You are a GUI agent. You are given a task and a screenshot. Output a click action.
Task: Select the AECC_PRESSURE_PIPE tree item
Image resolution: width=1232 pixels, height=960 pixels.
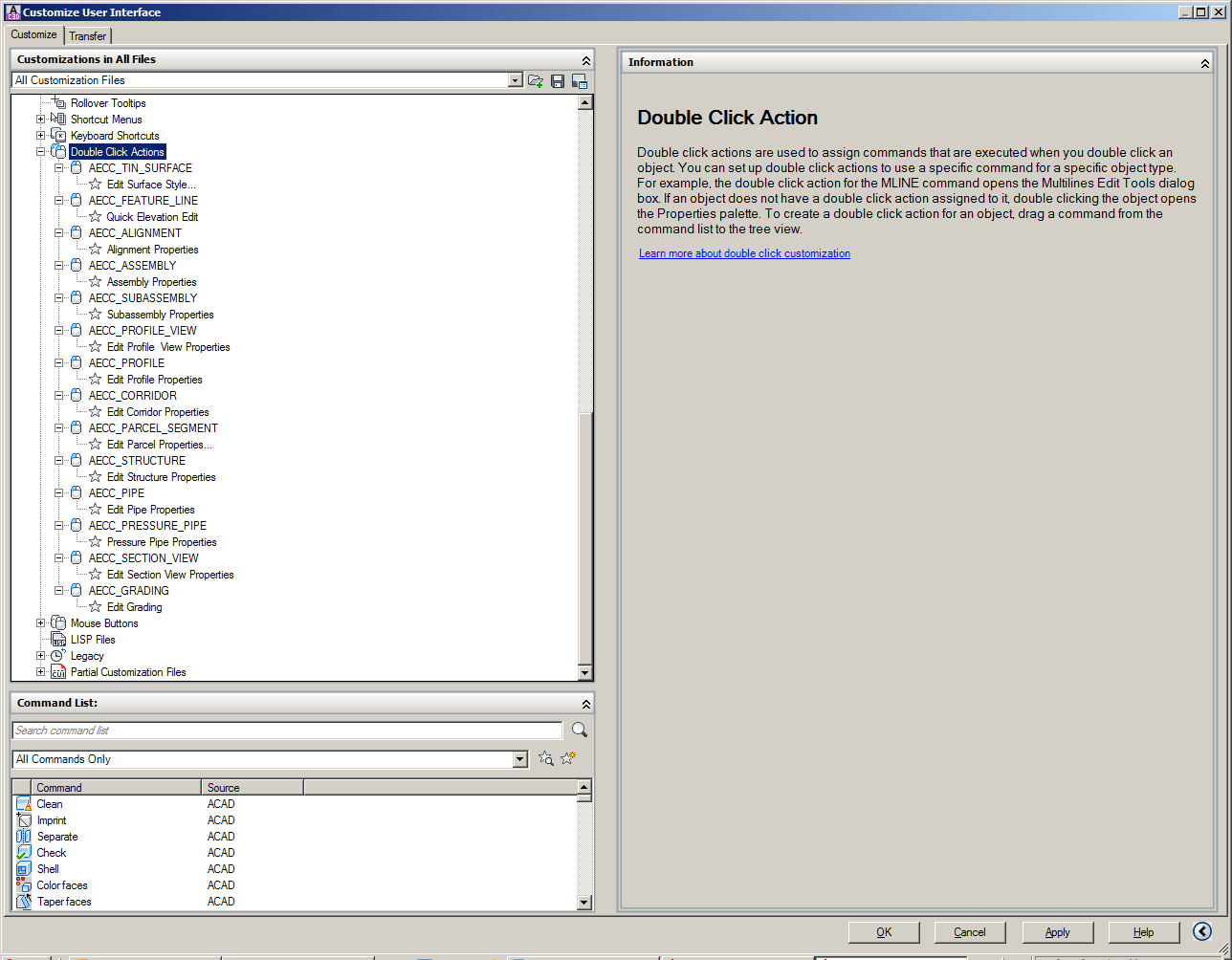[x=147, y=526]
